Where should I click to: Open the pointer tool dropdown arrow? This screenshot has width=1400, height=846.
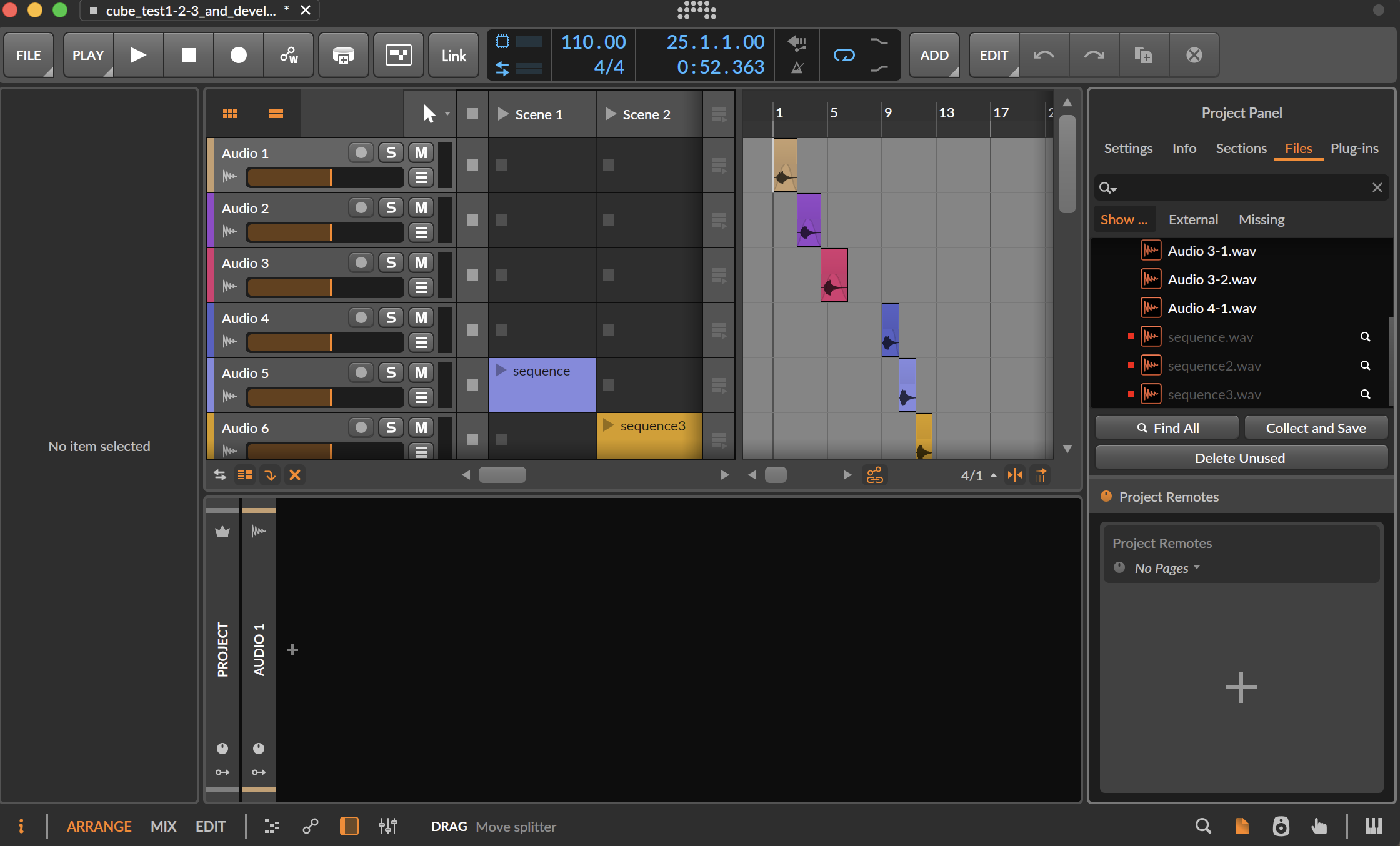click(x=447, y=114)
